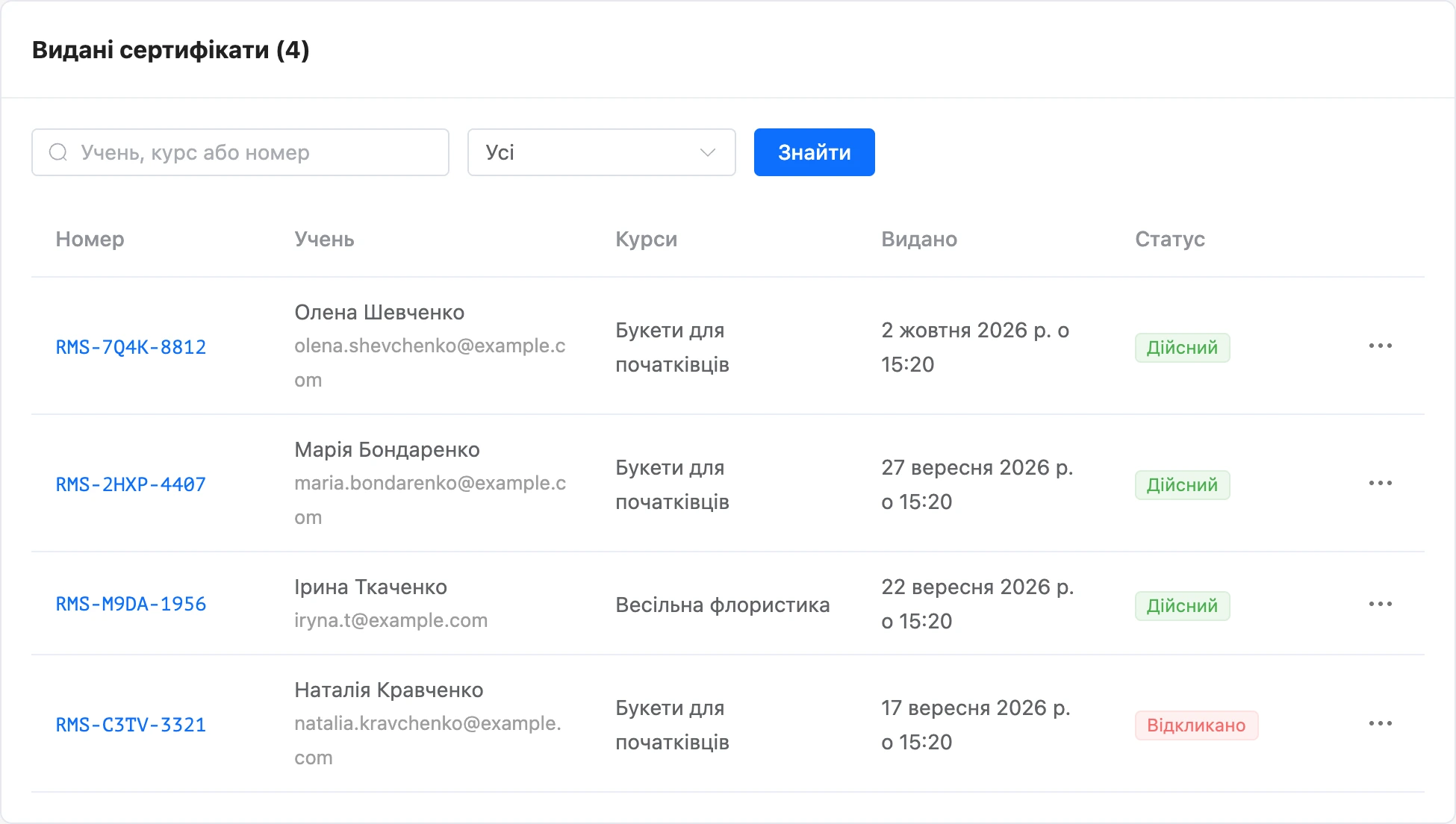Select the Відкликано status tag
The height and width of the screenshot is (824, 1456).
1196,725
